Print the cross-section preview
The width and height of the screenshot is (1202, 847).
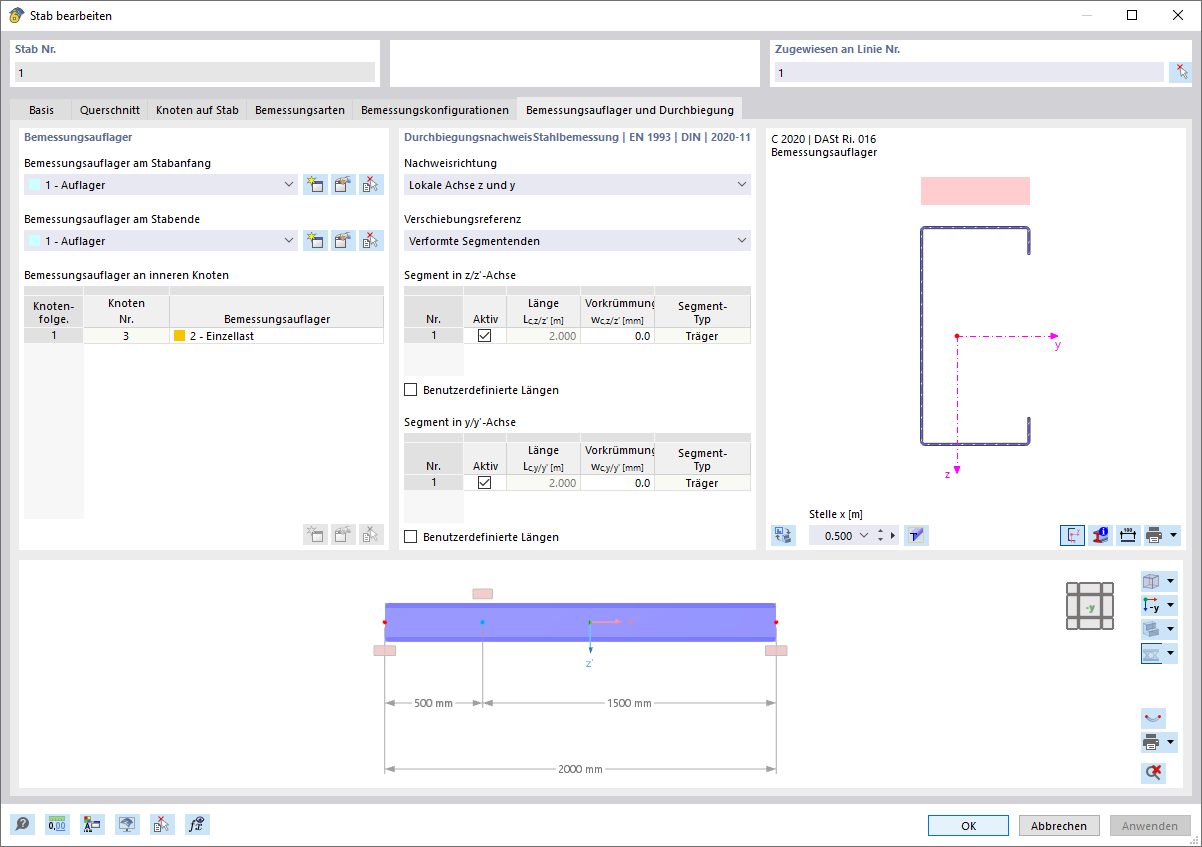[x=1154, y=535]
